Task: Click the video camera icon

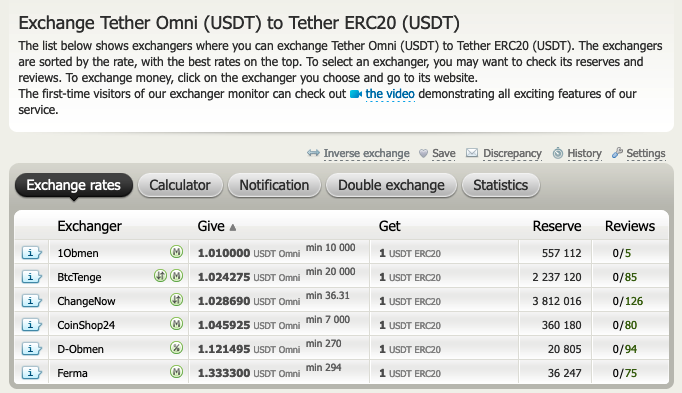Action: click(x=356, y=94)
